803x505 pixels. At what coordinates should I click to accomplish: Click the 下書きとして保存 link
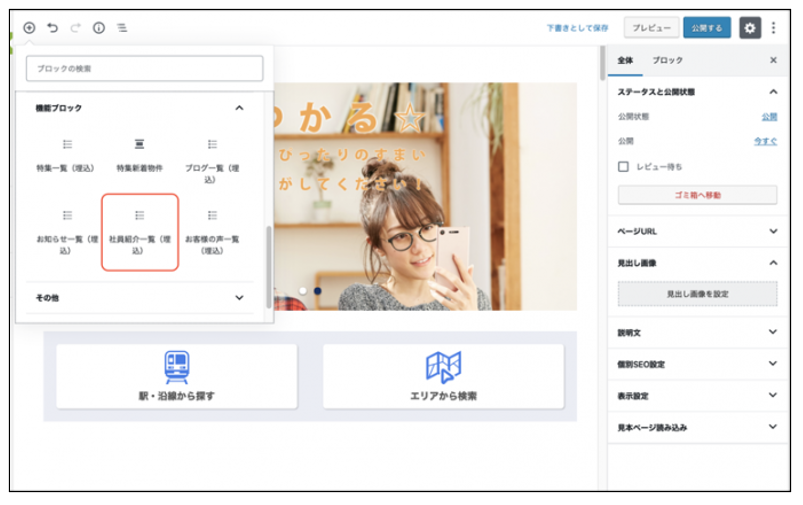577,28
